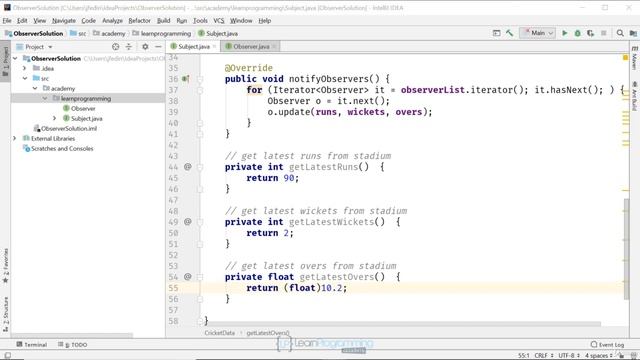Image resolution: width=640 pixels, height=360 pixels.
Task: Collapse the src folder
Action: click(x=24, y=78)
